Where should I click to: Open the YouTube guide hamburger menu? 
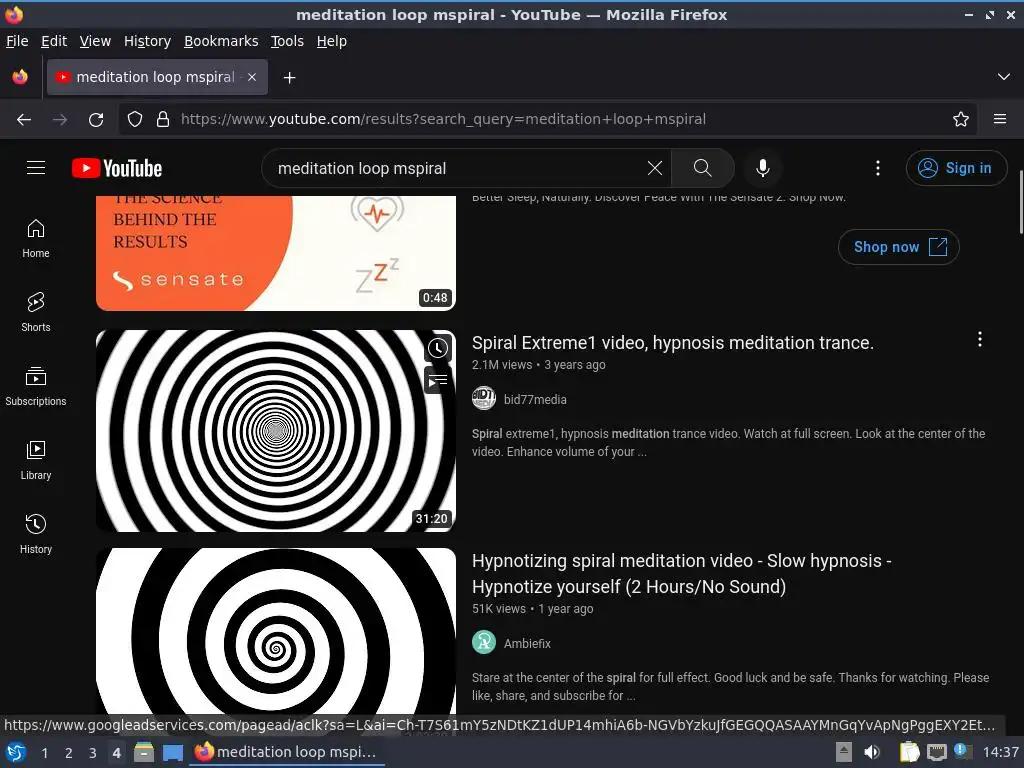point(36,168)
